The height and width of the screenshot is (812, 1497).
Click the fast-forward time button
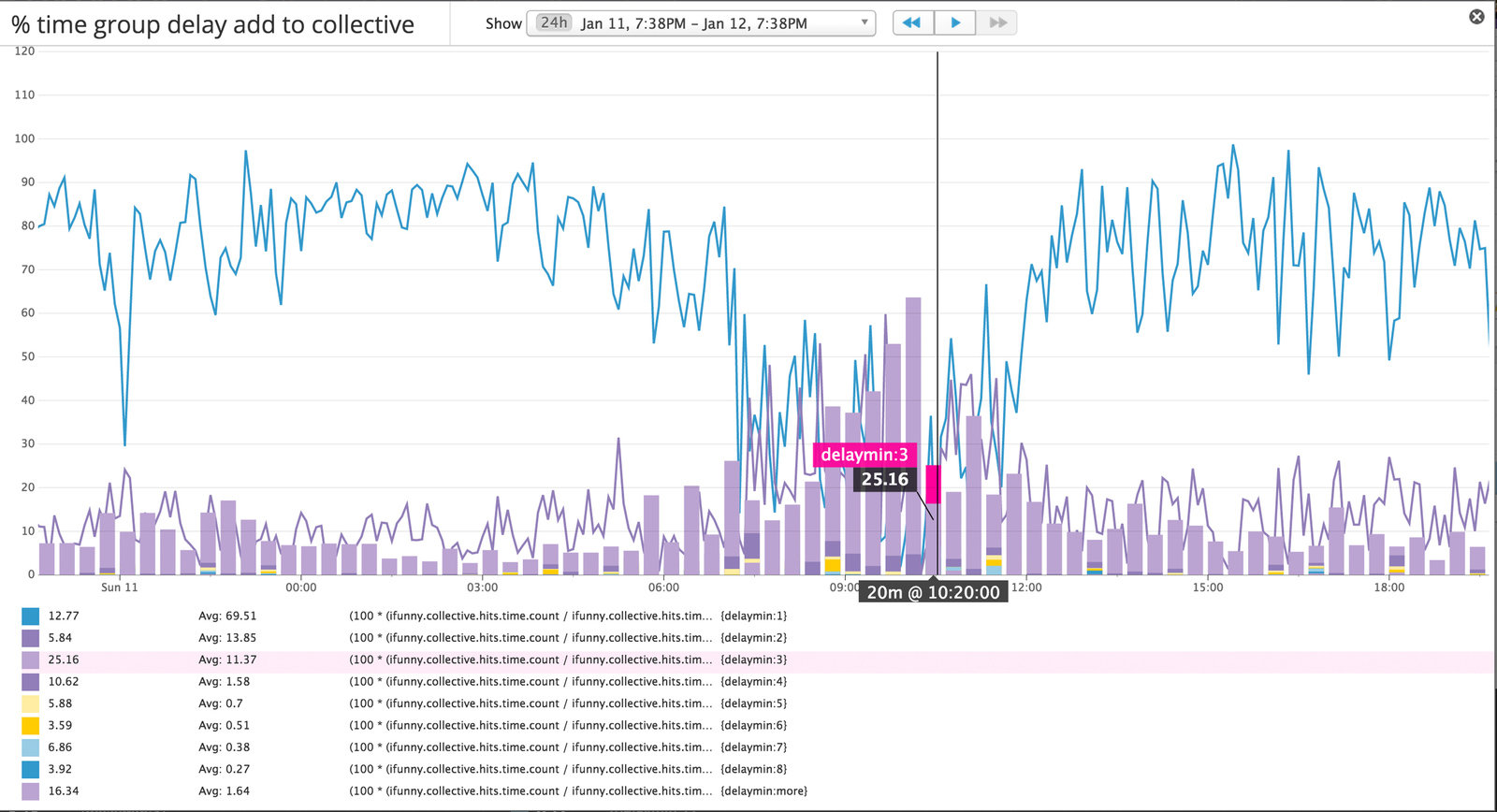tap(997, 22)
